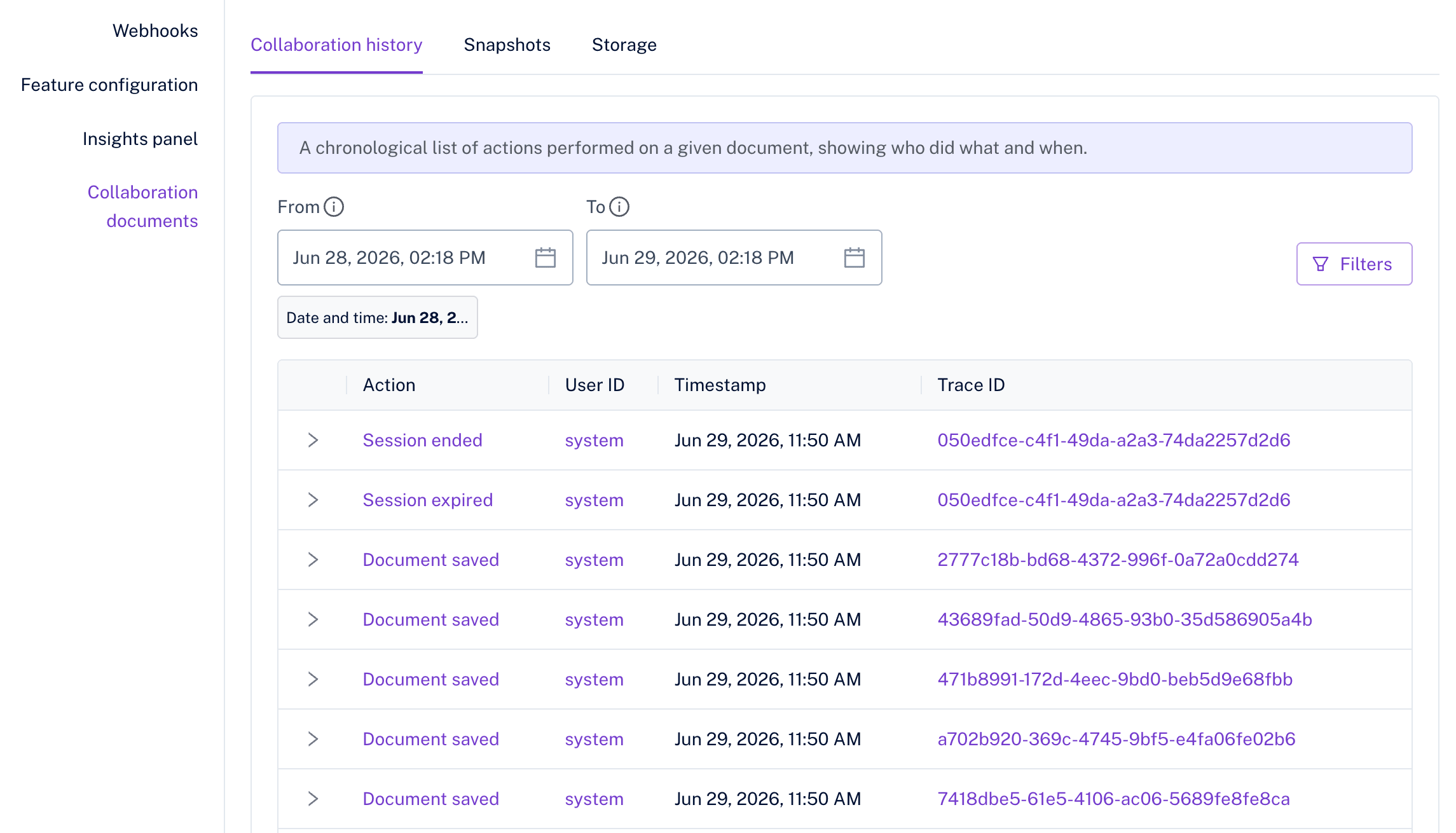This screenshot has width=1456, height=833.
Task: Click system user ID in Session expired row
Action: (594, 500)
